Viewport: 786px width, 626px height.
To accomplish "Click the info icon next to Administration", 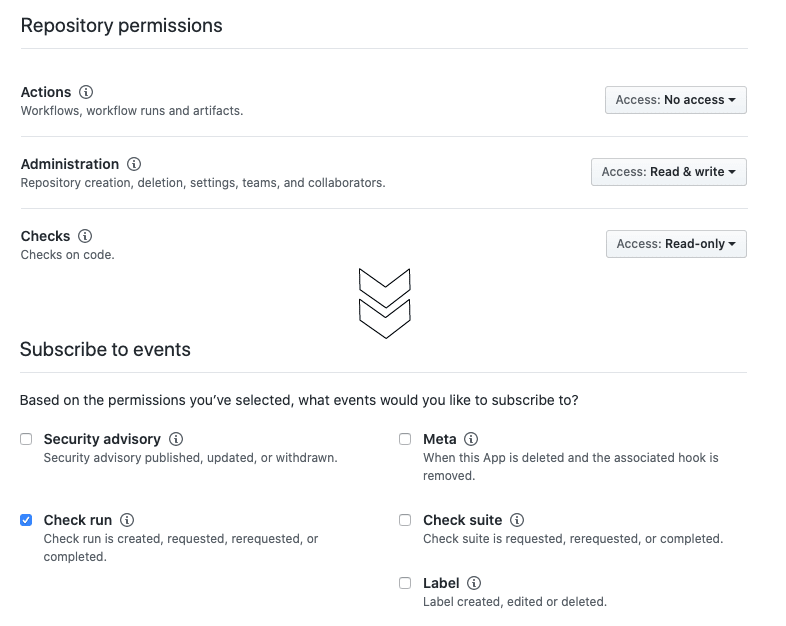I will (x=134, y=164).
